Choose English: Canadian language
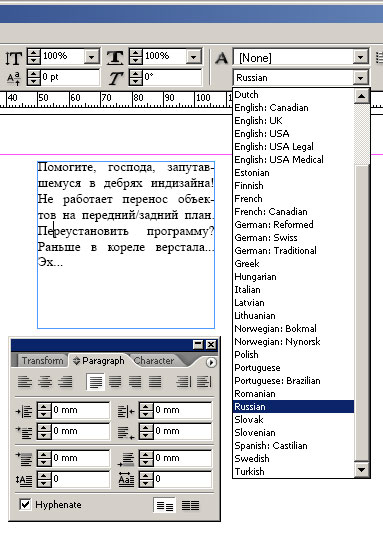This screenshot has height=534, width=383. pos(293,108)
